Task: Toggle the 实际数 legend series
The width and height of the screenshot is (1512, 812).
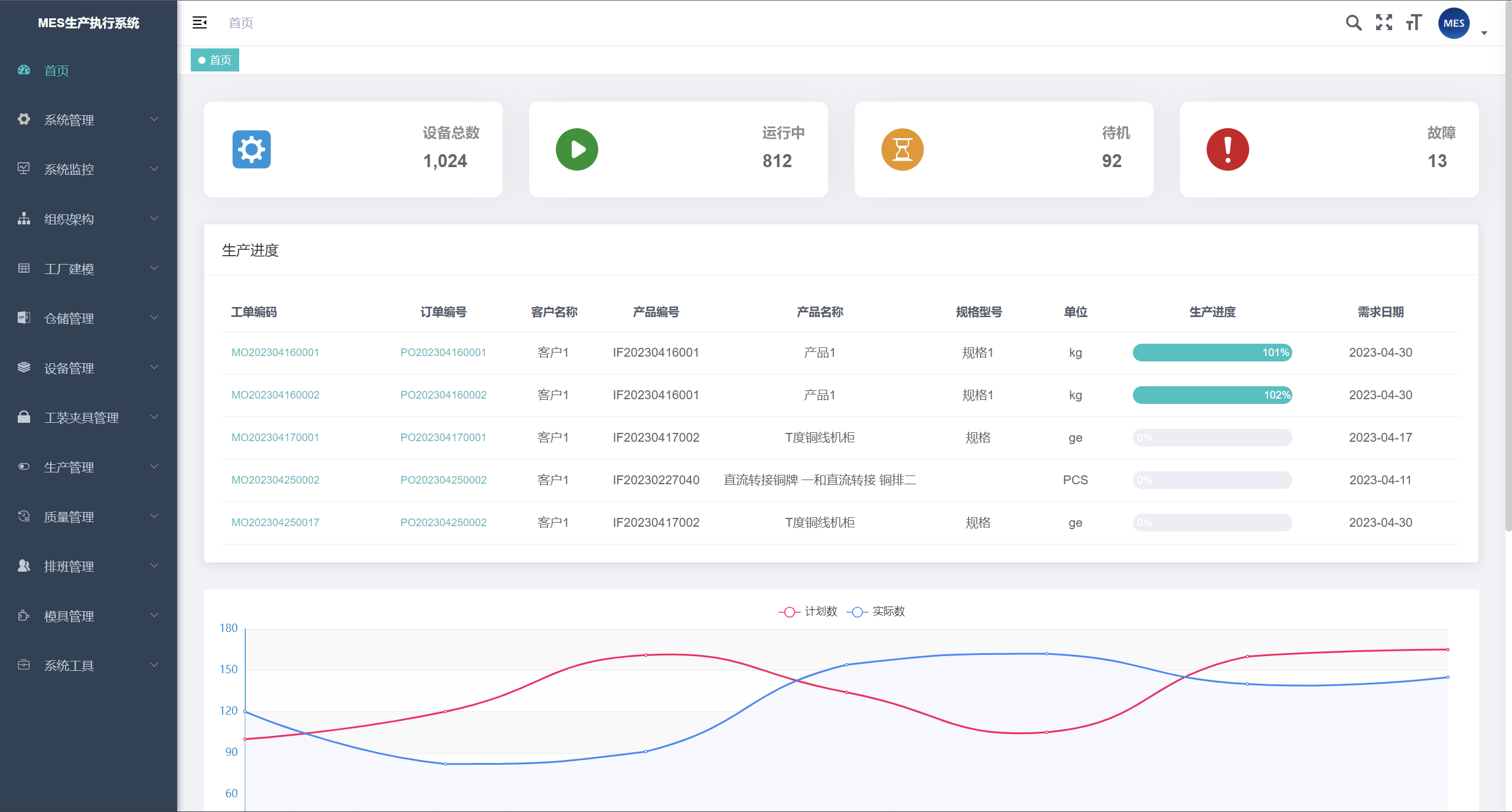Action: [876, 611]
